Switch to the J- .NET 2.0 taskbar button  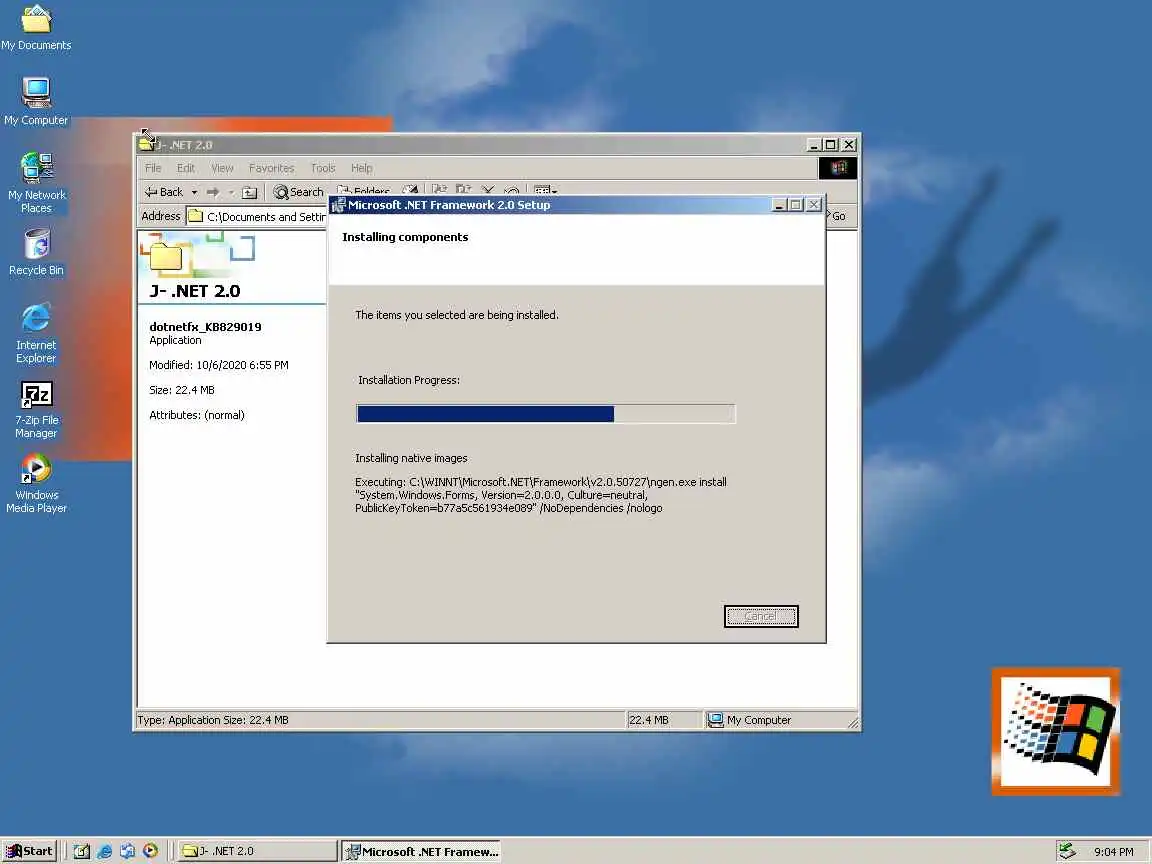(x=257, y=851)
